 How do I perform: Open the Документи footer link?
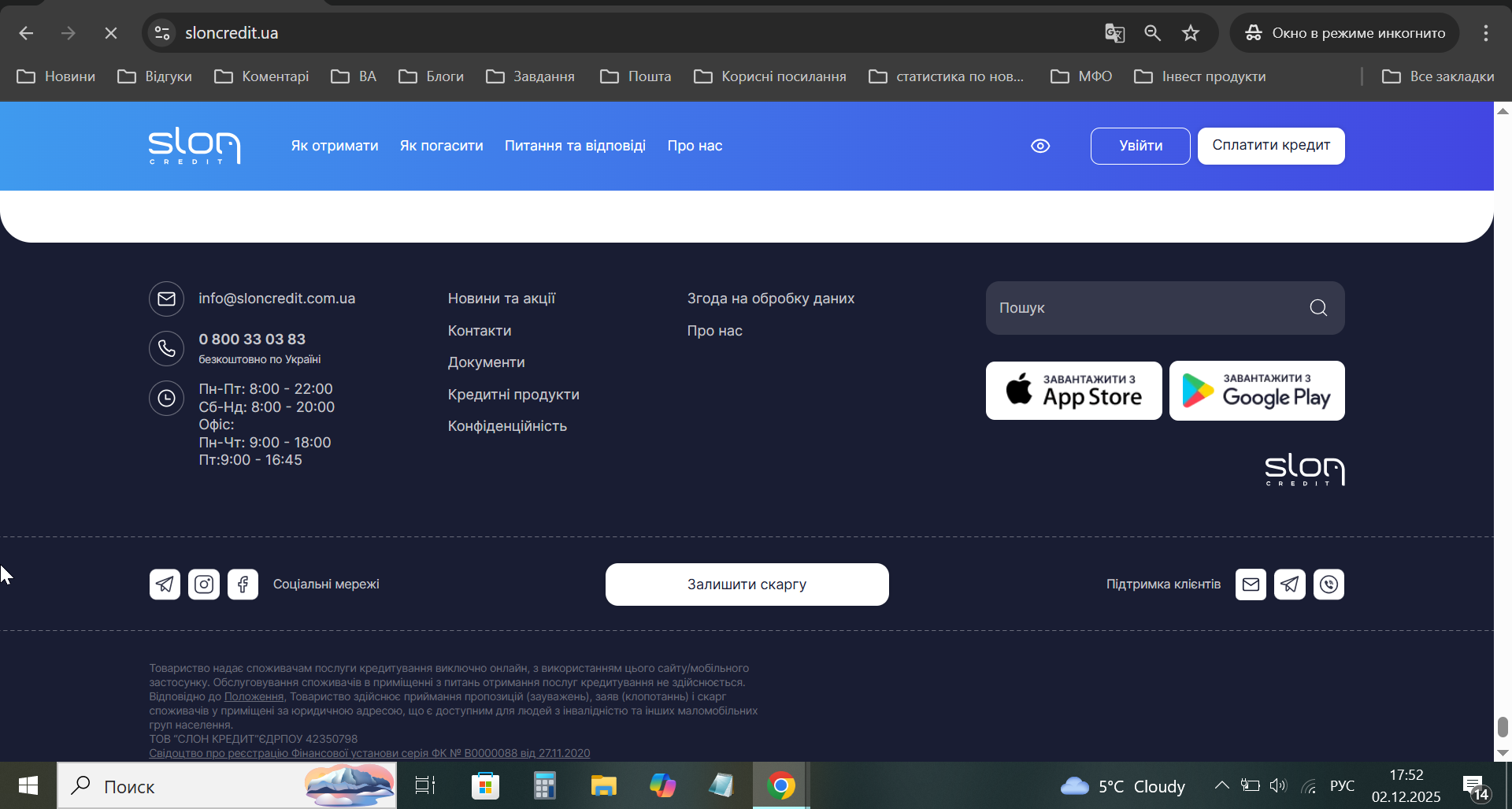[486, 362]
